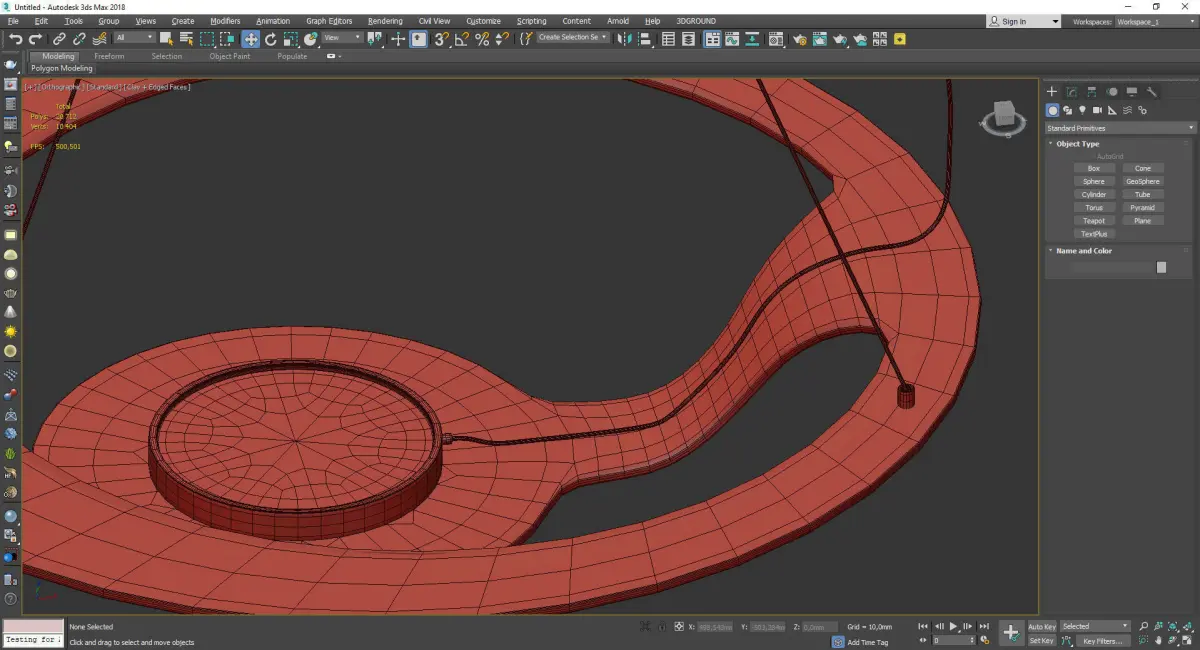Toggle the Angle Snap button
This screenshot has height=650, width=1200.
tap(461, 39)
